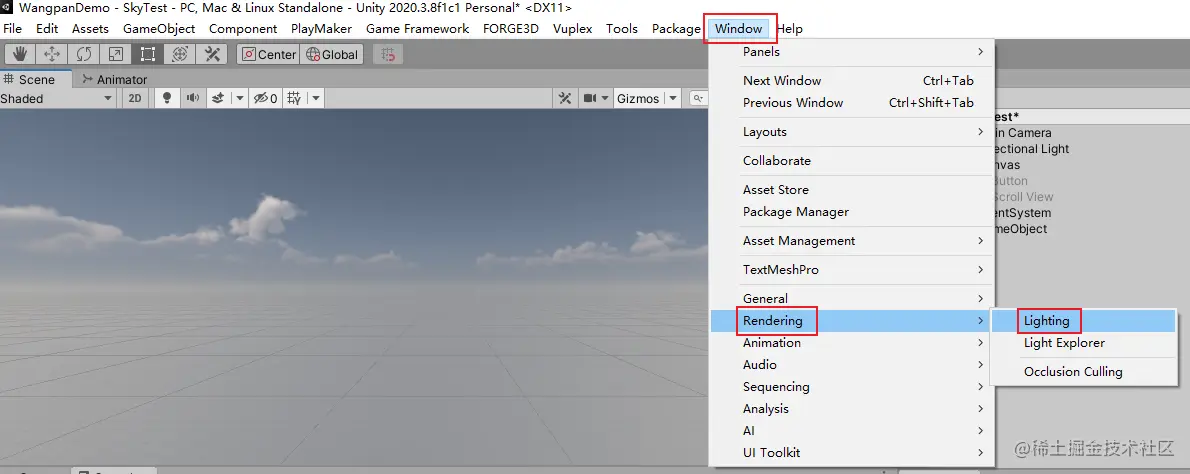Screen dimensions: 1190x474
Task: Open Asset Store from Window menu
Action: (852, 190)
